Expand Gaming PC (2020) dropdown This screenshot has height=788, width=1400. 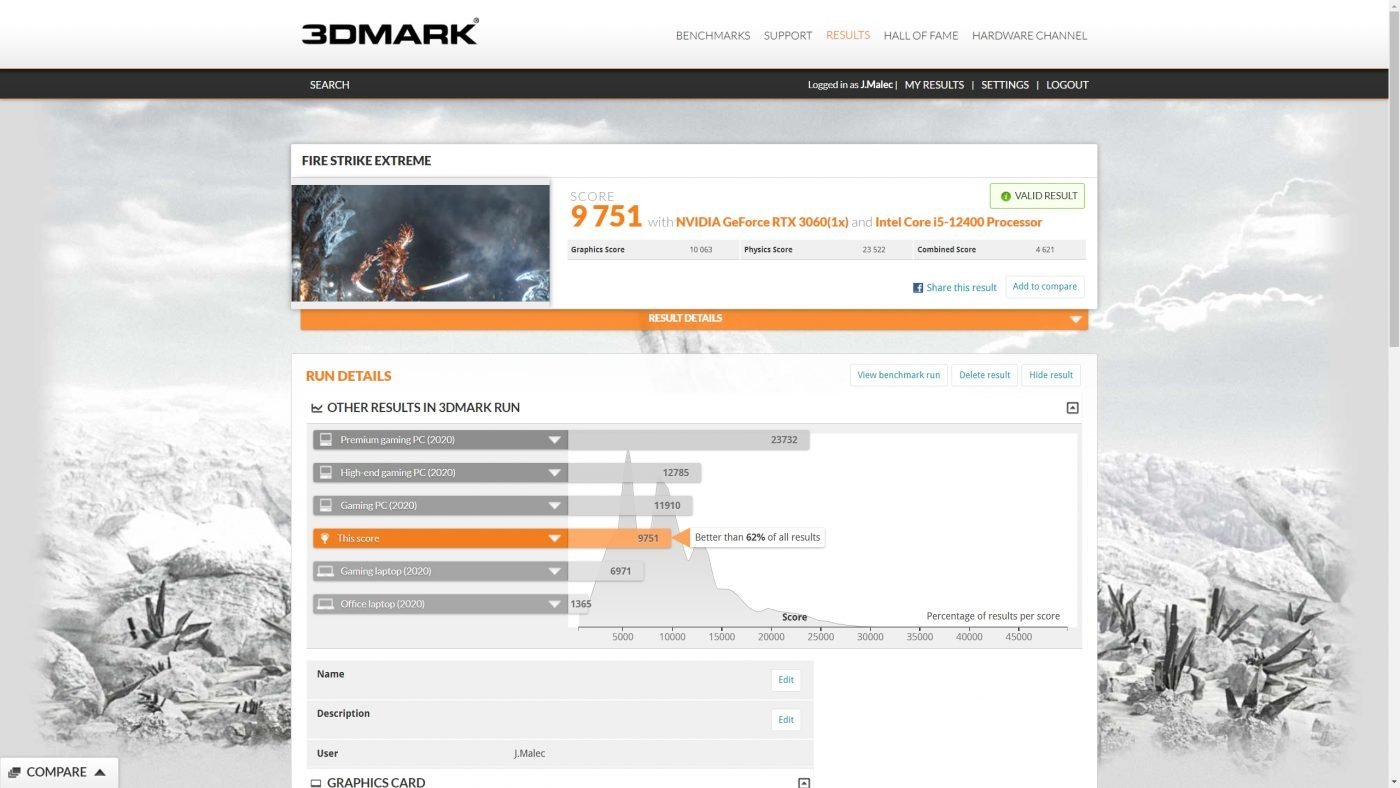pyautogui.click(x=554, y=506)
